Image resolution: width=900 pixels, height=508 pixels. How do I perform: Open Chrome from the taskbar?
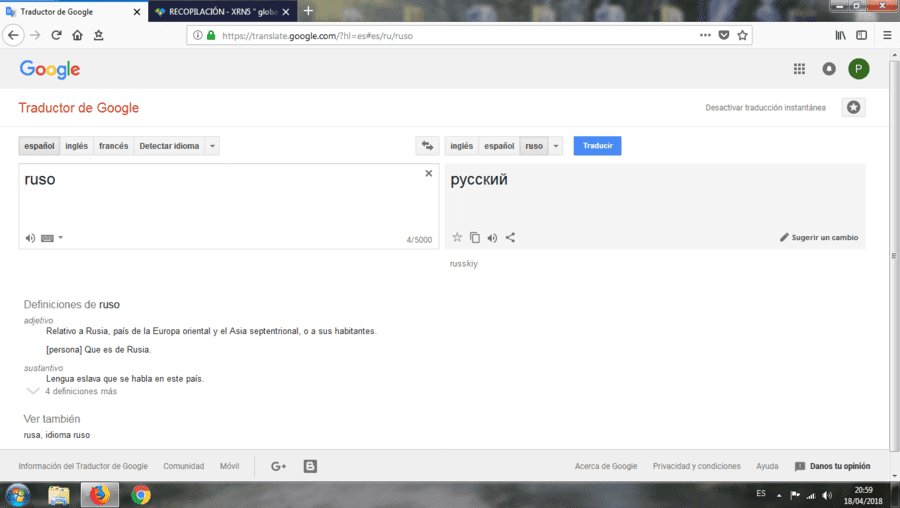click(141, 495)
